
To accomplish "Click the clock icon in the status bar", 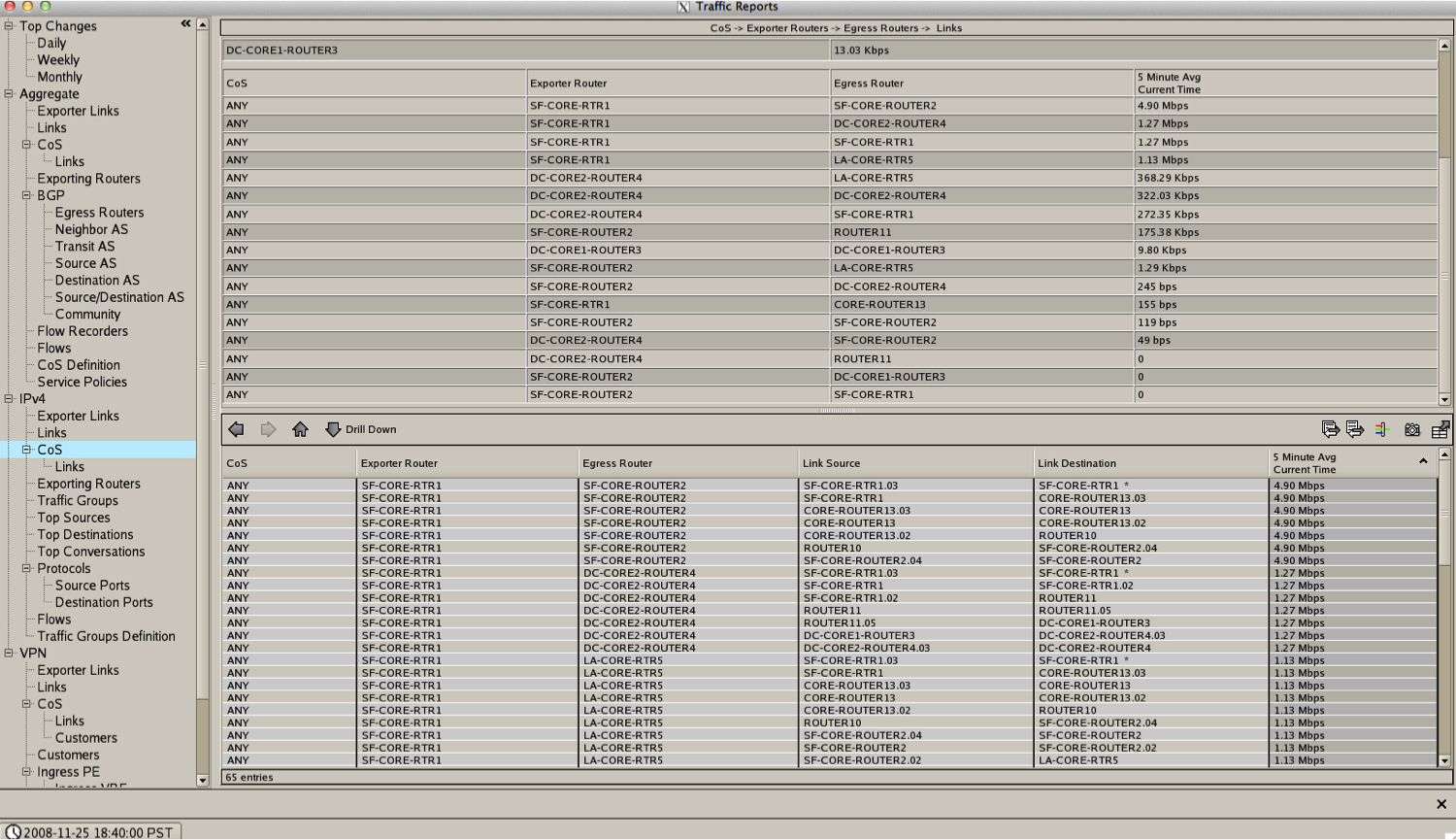I will coord(14,832).
